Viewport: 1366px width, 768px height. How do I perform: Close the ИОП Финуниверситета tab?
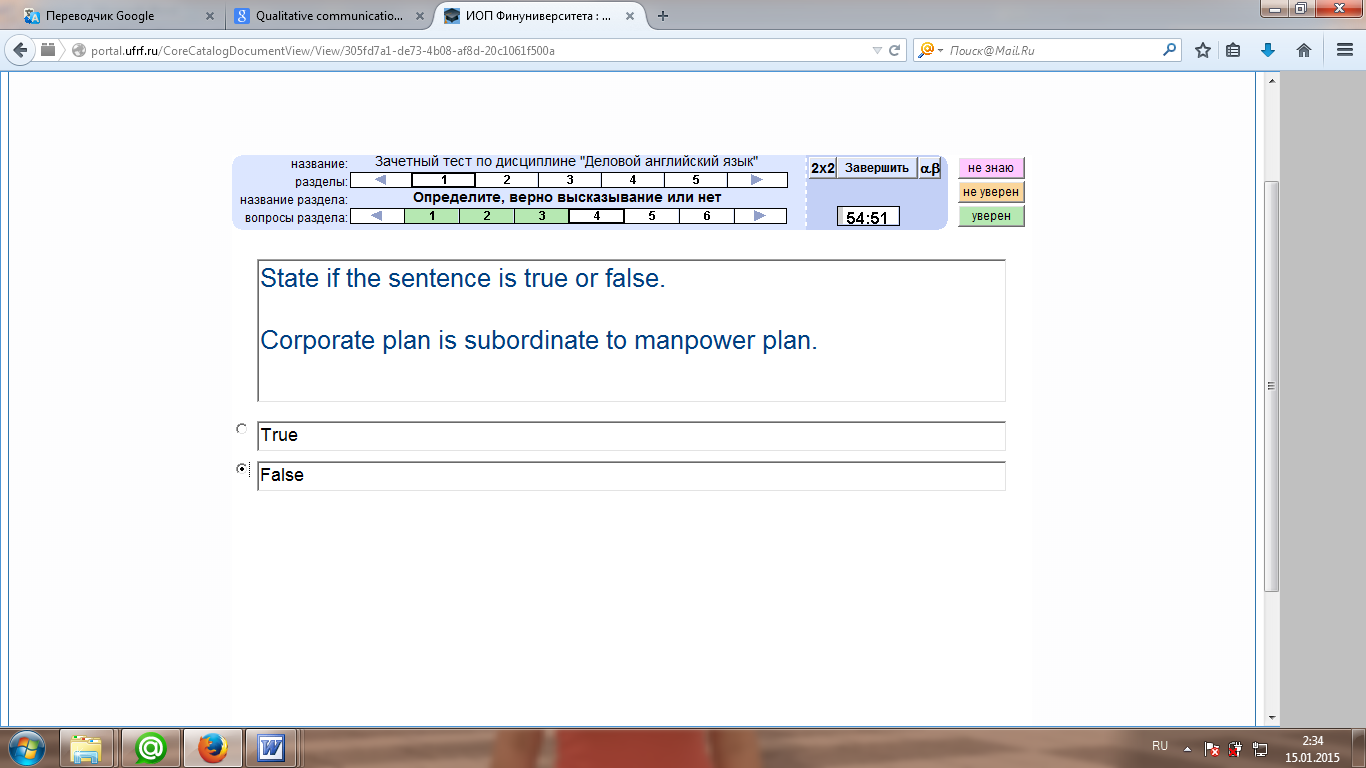pyautogui.click(x=632, y=16)
